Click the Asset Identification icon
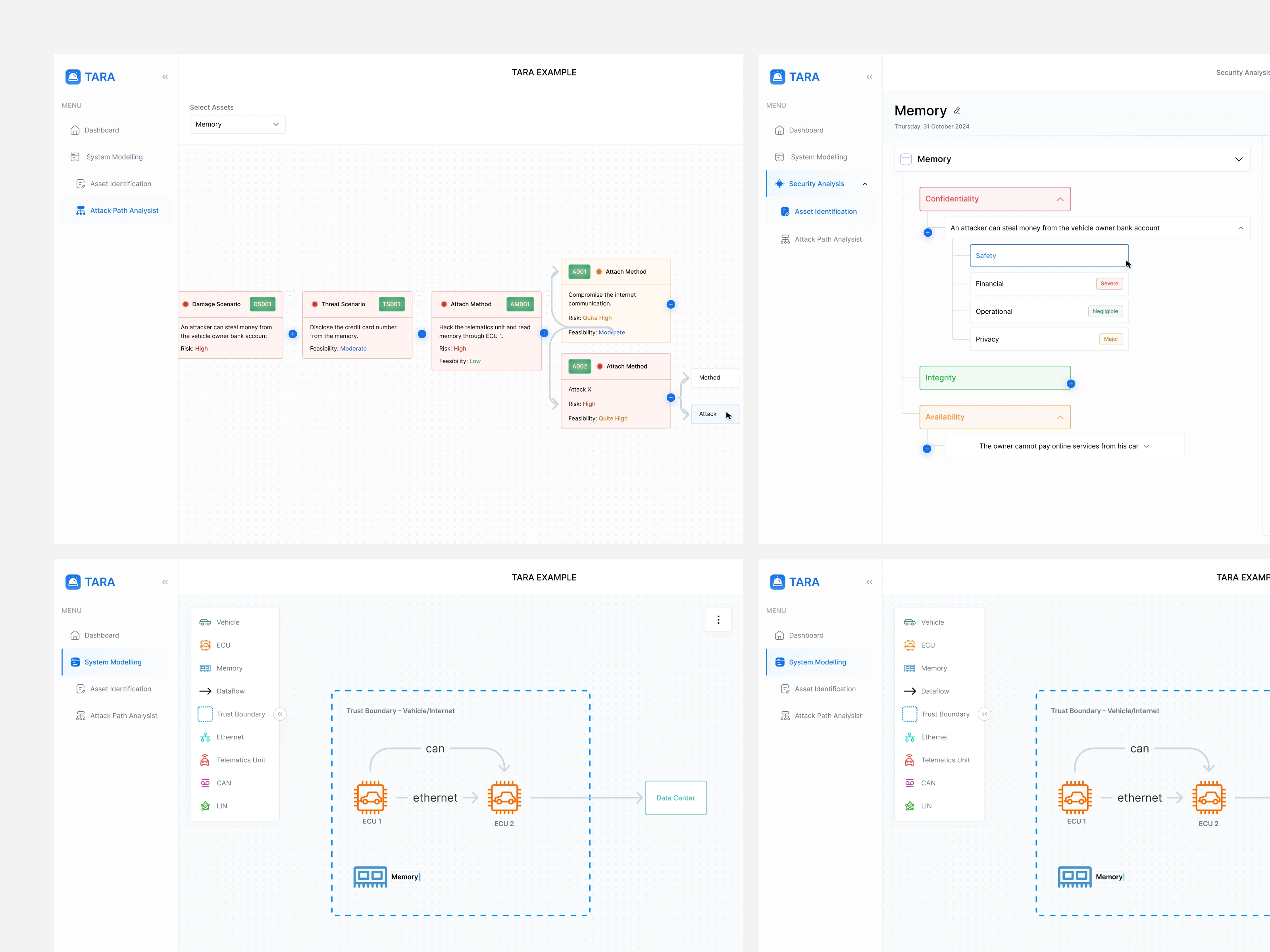Image resolution: width=1270 pixels, height=952 pixels. click(x=79, y=184)
